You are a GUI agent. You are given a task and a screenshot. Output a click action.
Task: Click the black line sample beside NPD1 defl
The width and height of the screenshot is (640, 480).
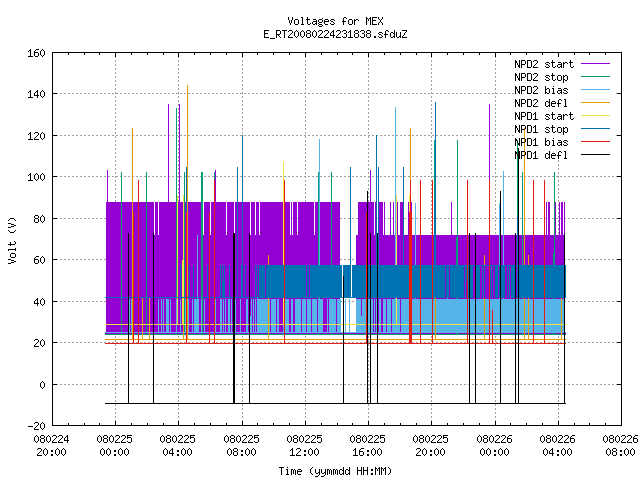click(x=596, y=155)
